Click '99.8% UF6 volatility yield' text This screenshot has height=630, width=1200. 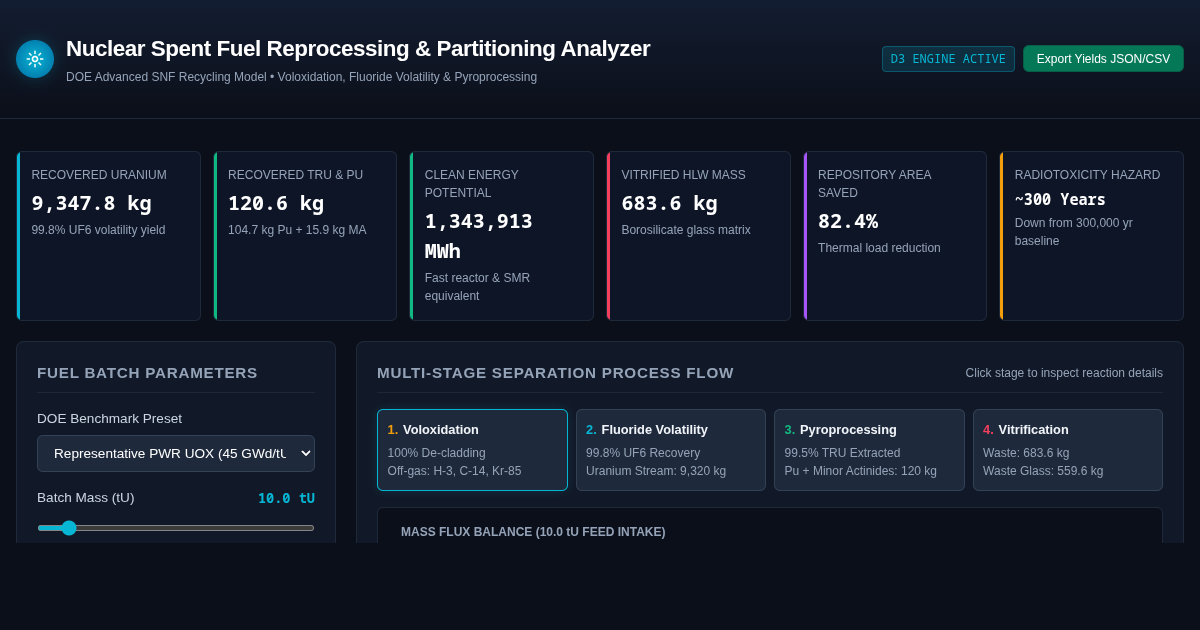(98, 230)
